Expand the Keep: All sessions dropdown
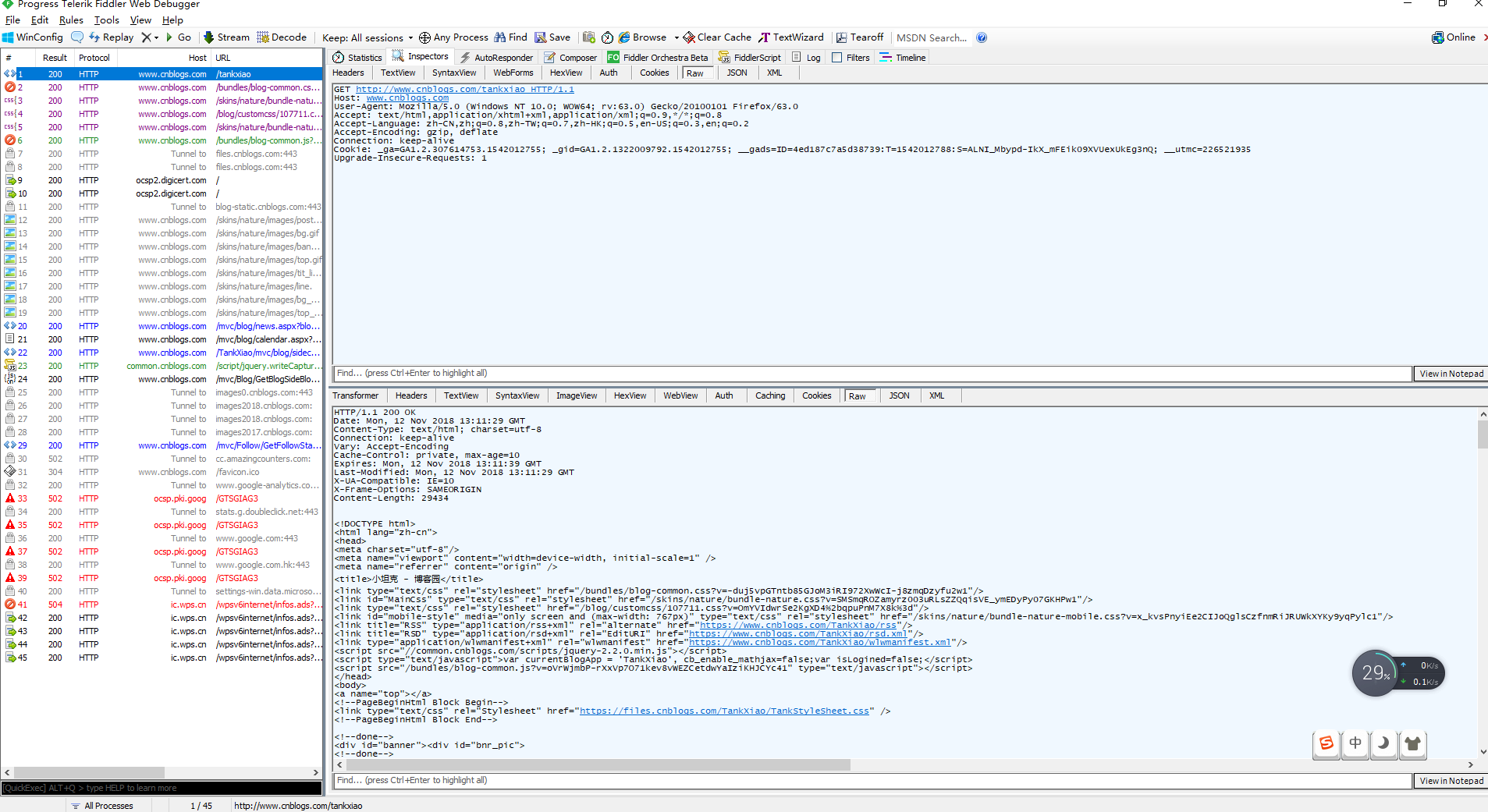 coord(368,38)
